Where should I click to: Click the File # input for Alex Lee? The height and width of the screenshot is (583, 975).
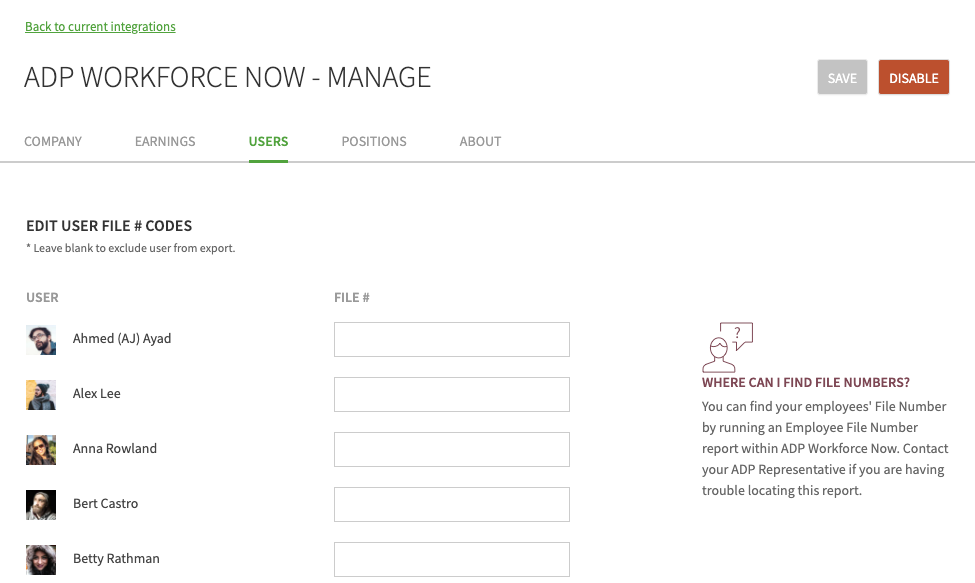(x=451, y=395)
